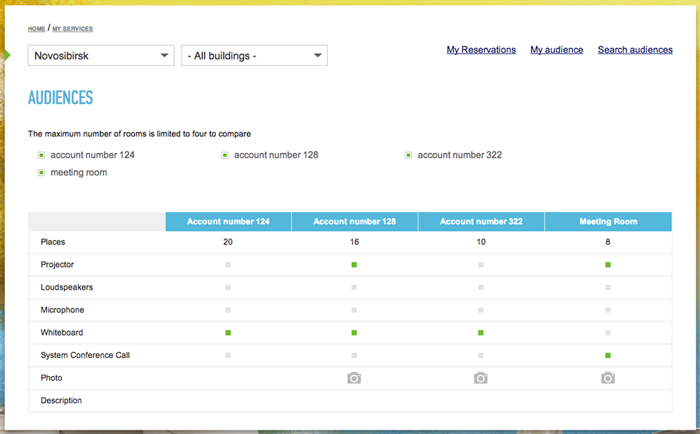Click System Conference Call row label
The image size is (700, 434).
(85, 355)
